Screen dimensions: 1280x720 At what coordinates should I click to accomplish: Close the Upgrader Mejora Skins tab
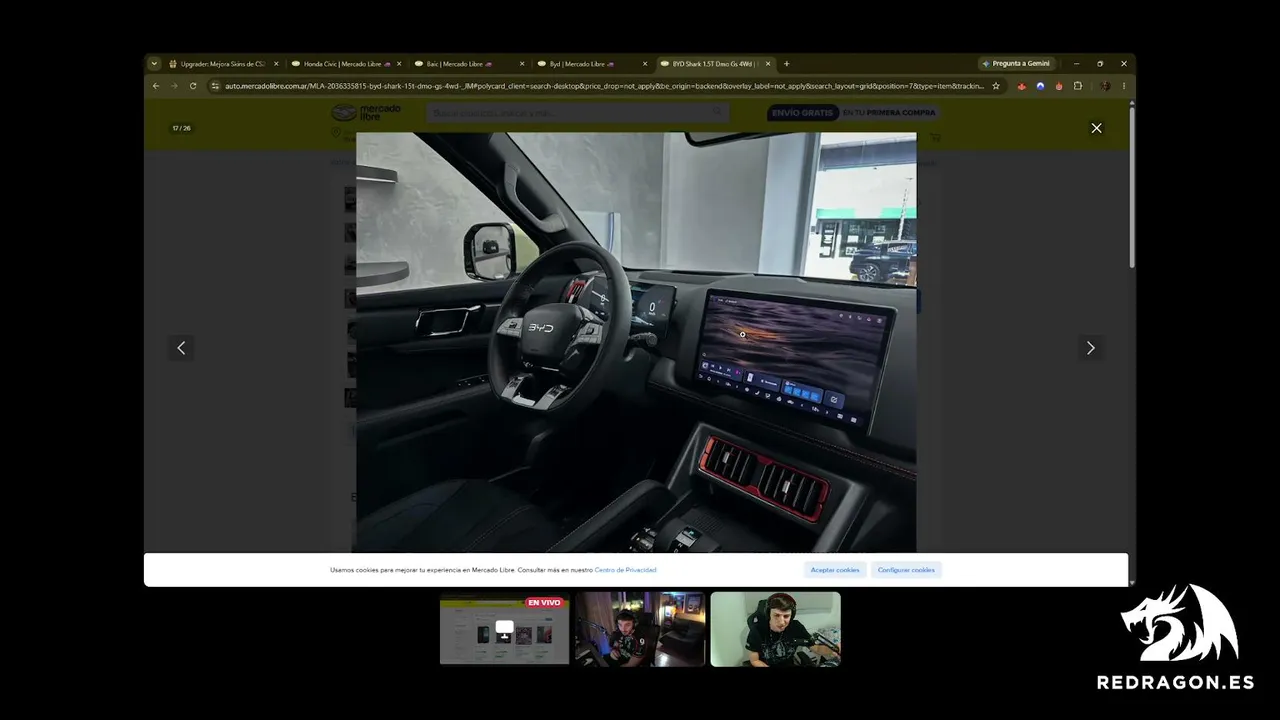276,64
